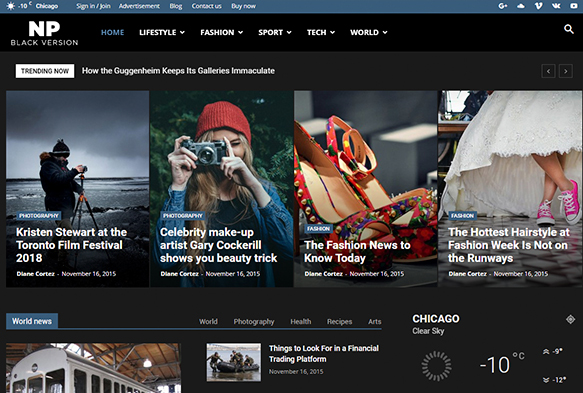Screen dimensions: 583x393
Task: Switch to the Arts filter tab
Action: (374, 321)
